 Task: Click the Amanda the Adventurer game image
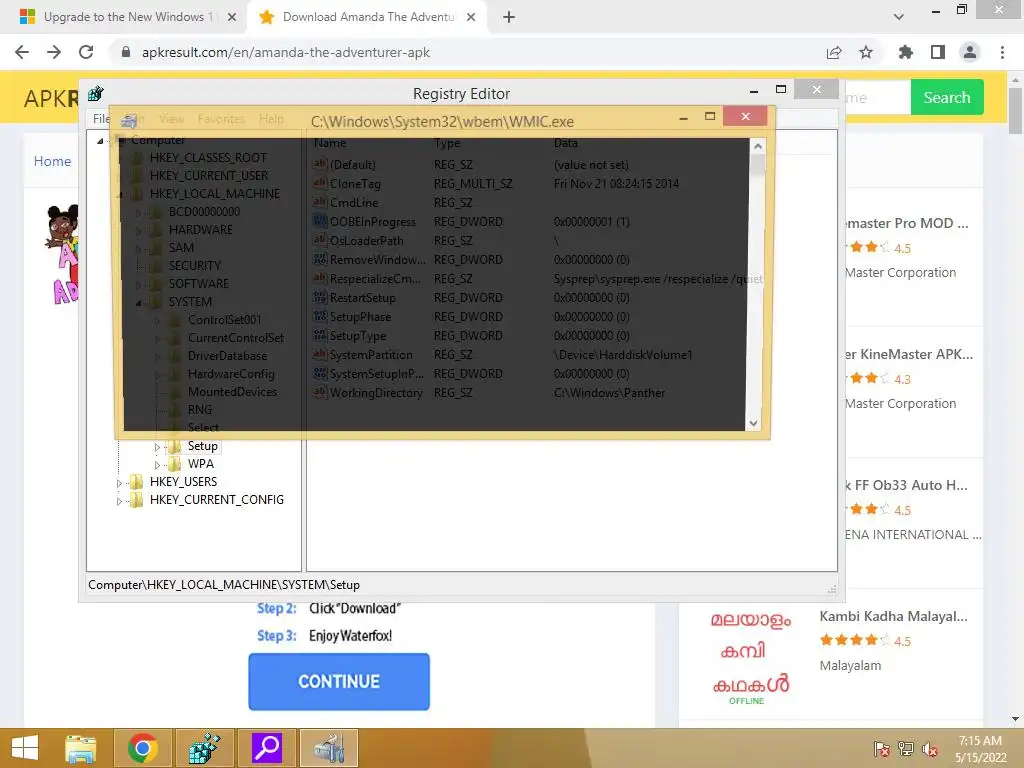pos(62,253)
